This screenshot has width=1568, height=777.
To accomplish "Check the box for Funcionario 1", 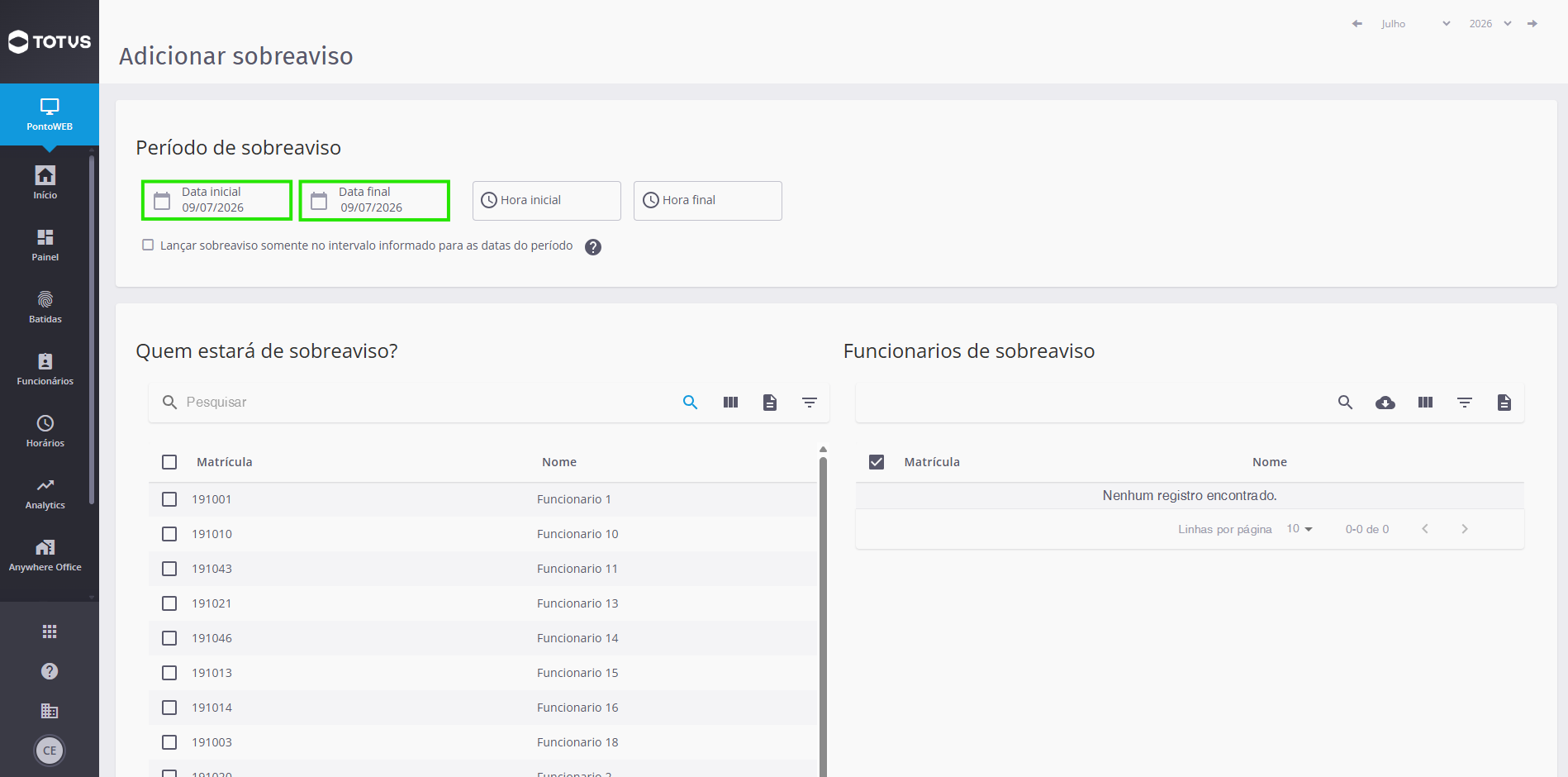I will [169, 499].
